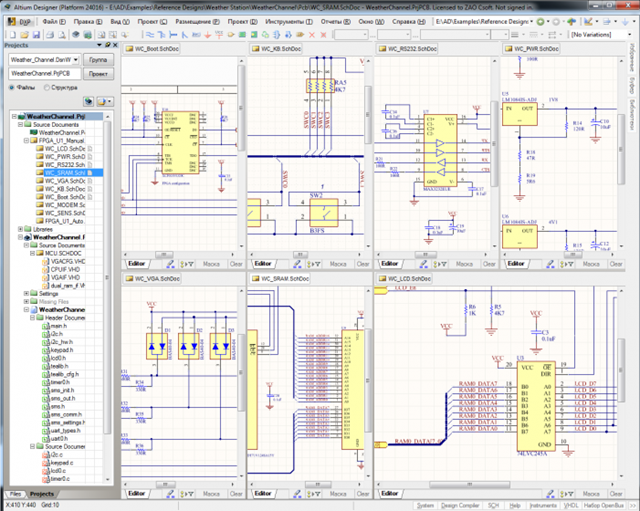Viewport: 640px width, 511px height.
Task: Click the Группа button
Action: pyautogui.click(x=98, y=60)
